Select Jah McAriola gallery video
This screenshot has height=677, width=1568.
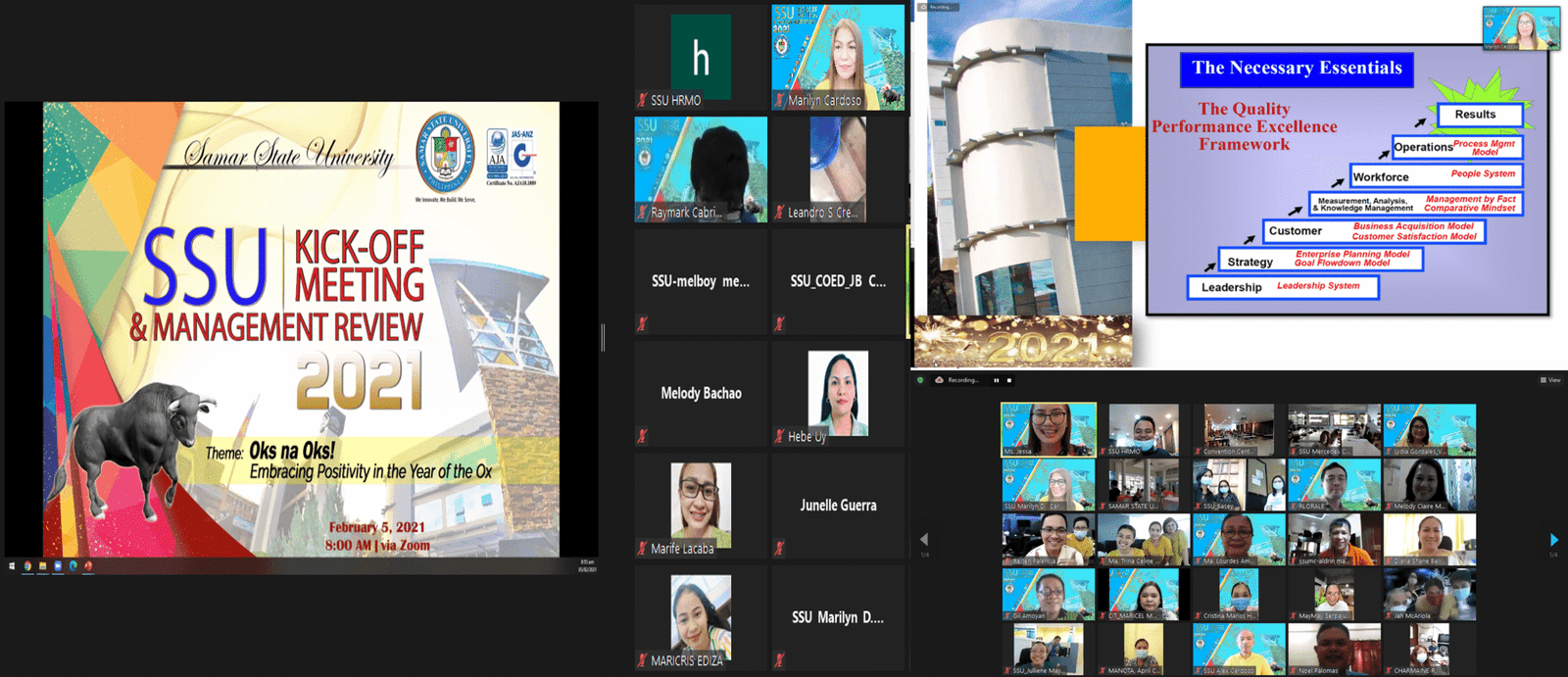(1430, 594)
